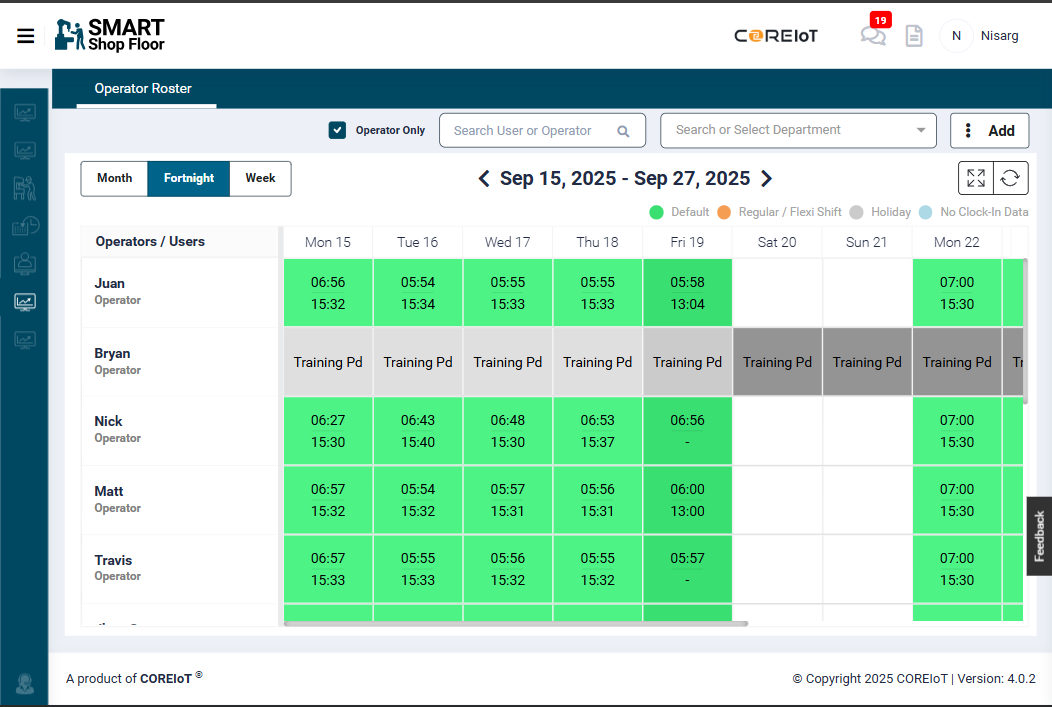Go to the next fortnight

pyautogui.click(x=767, y=179)
